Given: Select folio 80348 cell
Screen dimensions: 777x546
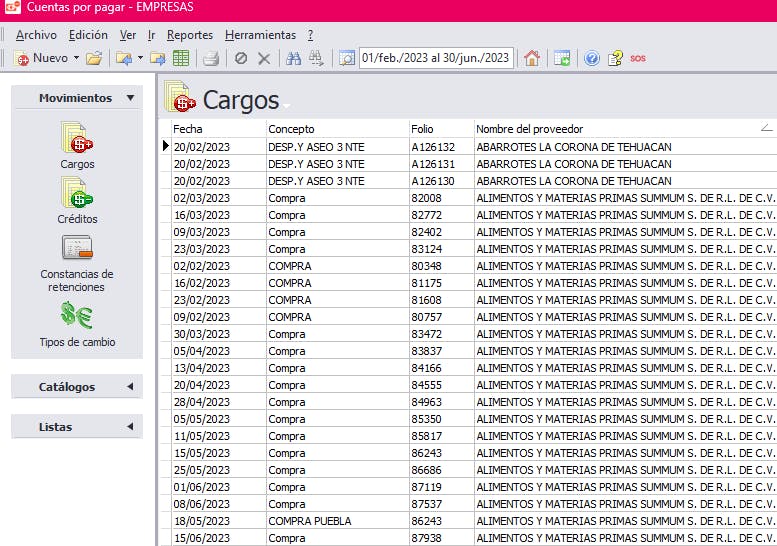Looking at the screenshot, I should click(x=442, y=266).
